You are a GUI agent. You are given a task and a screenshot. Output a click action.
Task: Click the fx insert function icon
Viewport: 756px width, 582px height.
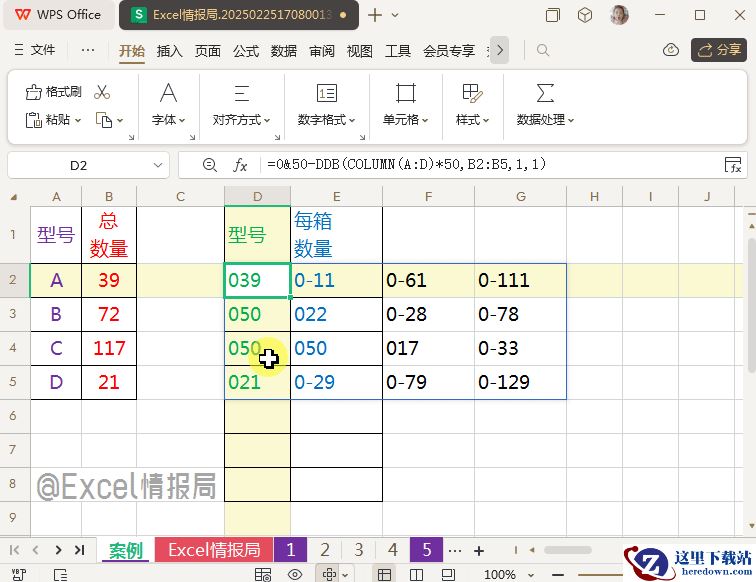240,165
